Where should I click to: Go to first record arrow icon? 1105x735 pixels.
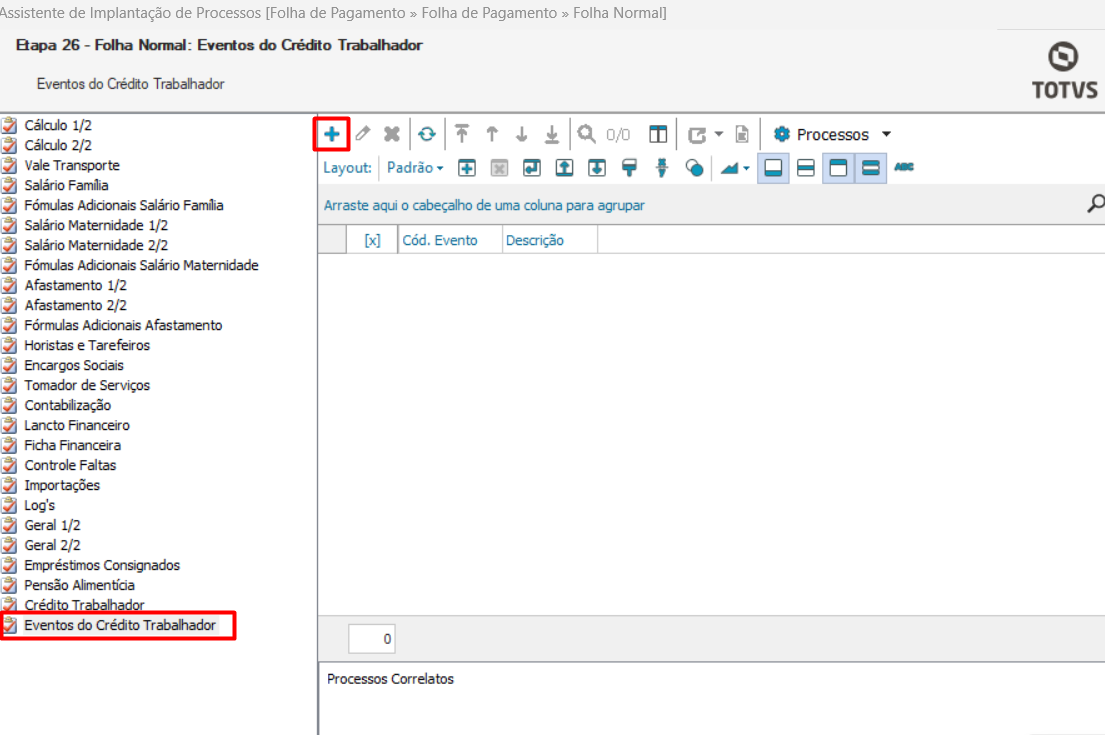point(461,134)
